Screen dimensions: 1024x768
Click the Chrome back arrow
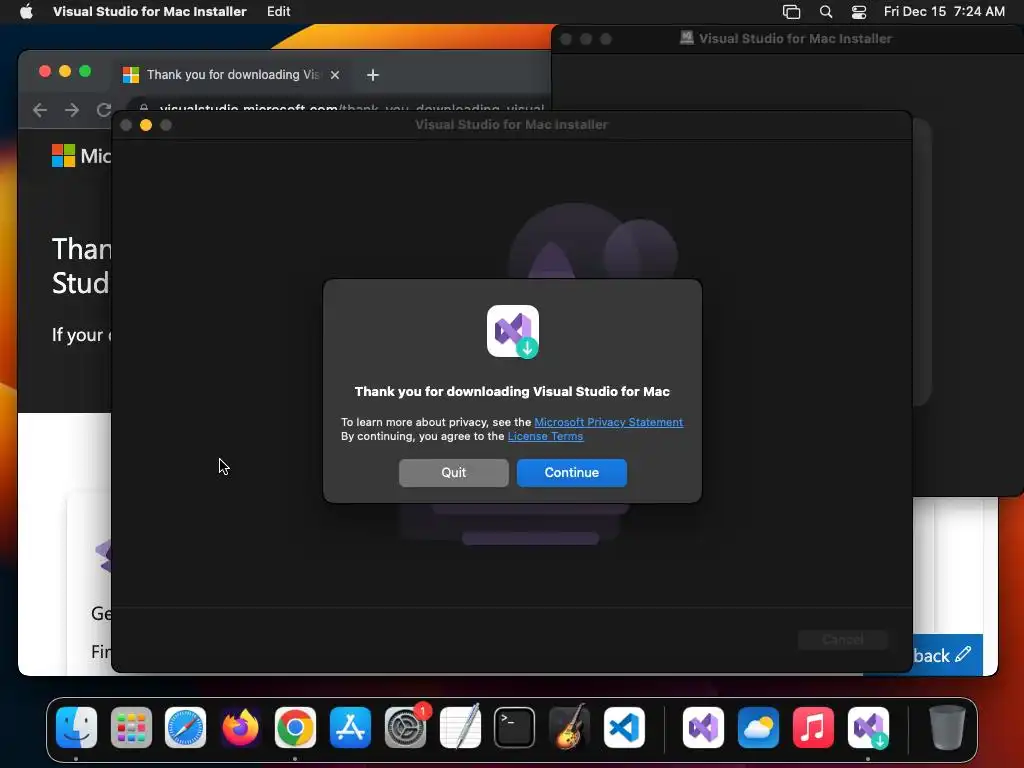40,110
